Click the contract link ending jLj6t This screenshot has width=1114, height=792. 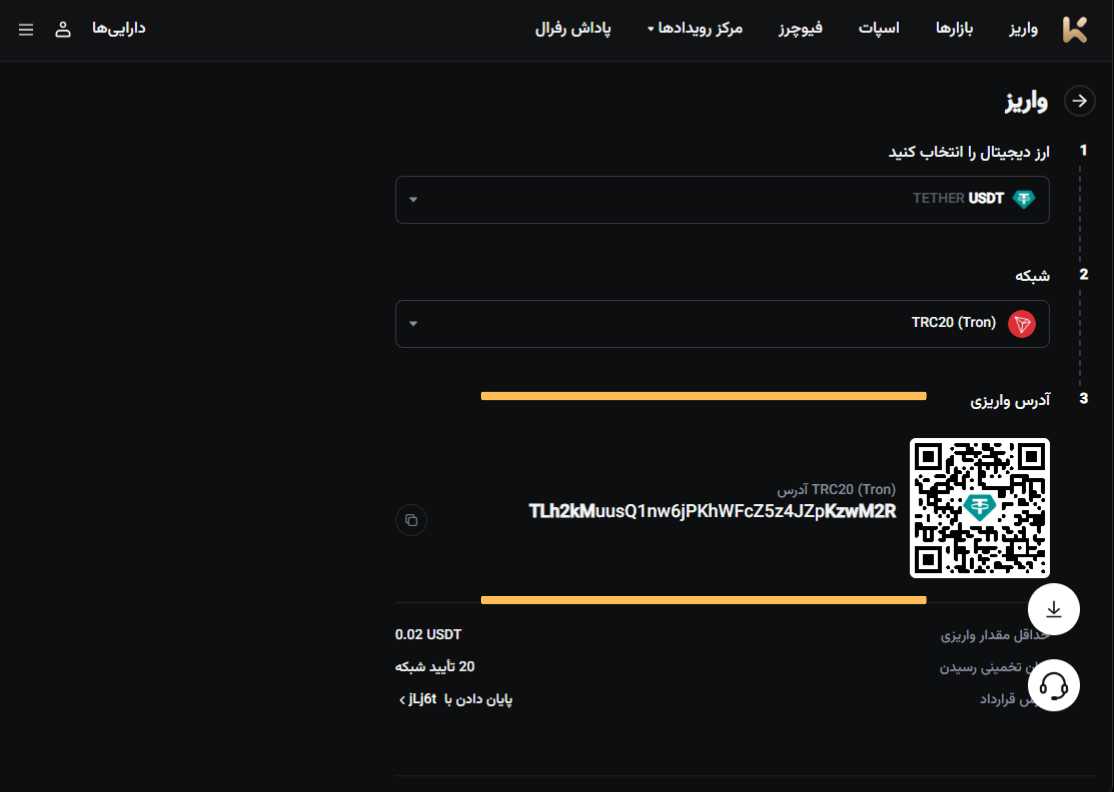pos(455,700)
